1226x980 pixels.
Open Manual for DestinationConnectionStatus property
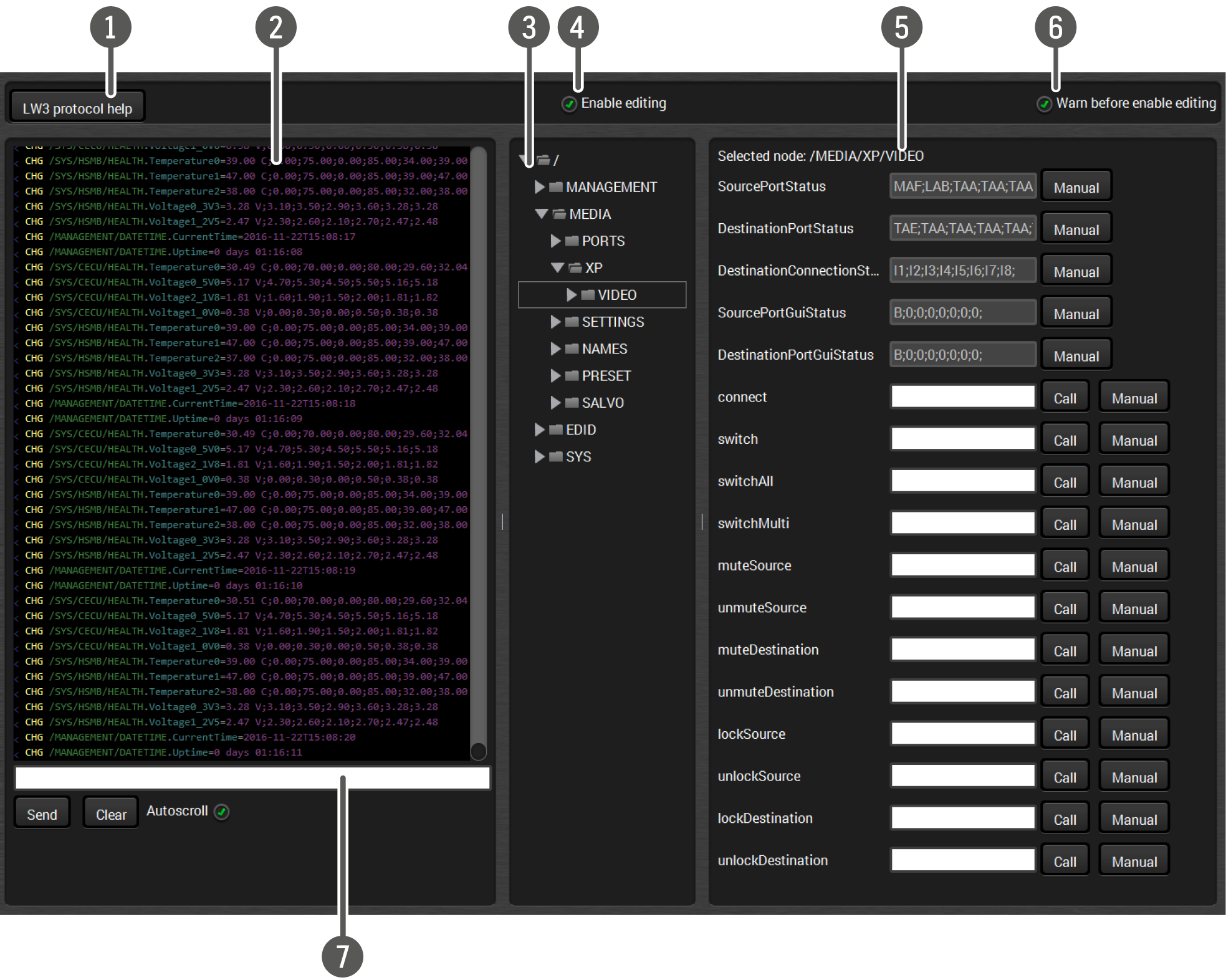1076,271
